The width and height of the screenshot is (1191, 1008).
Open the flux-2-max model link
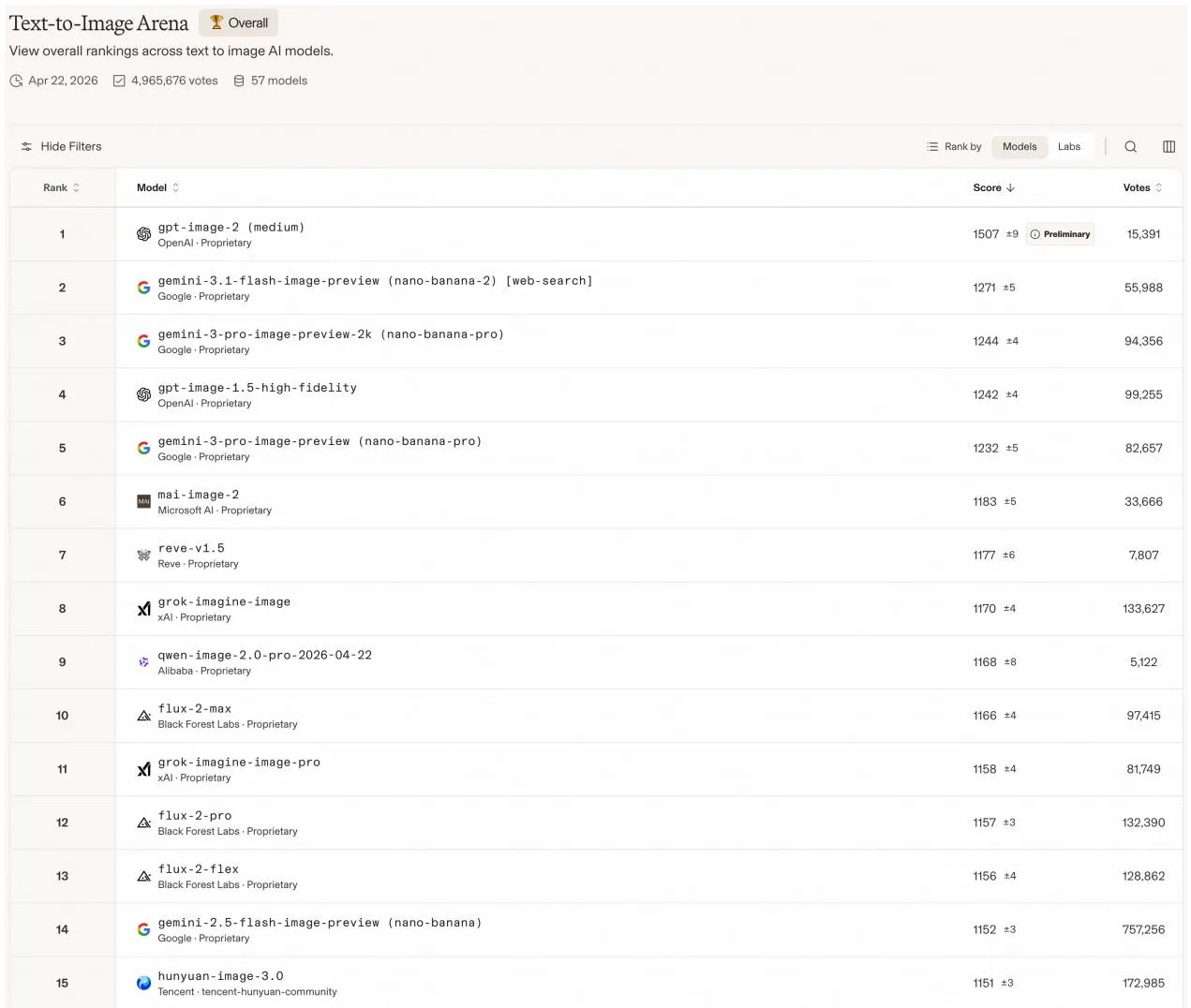tap(195, 708)
